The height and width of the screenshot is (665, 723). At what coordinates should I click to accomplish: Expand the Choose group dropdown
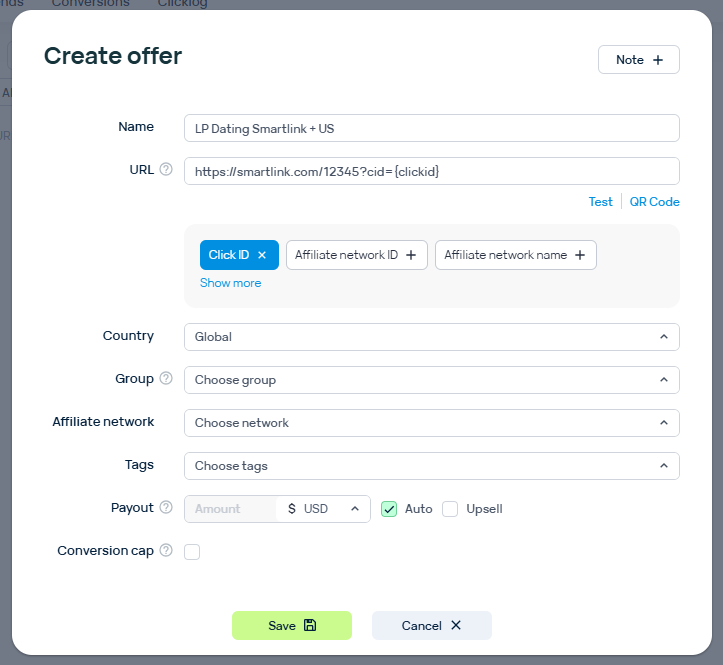pyautogui.click(x=431, y=380)
